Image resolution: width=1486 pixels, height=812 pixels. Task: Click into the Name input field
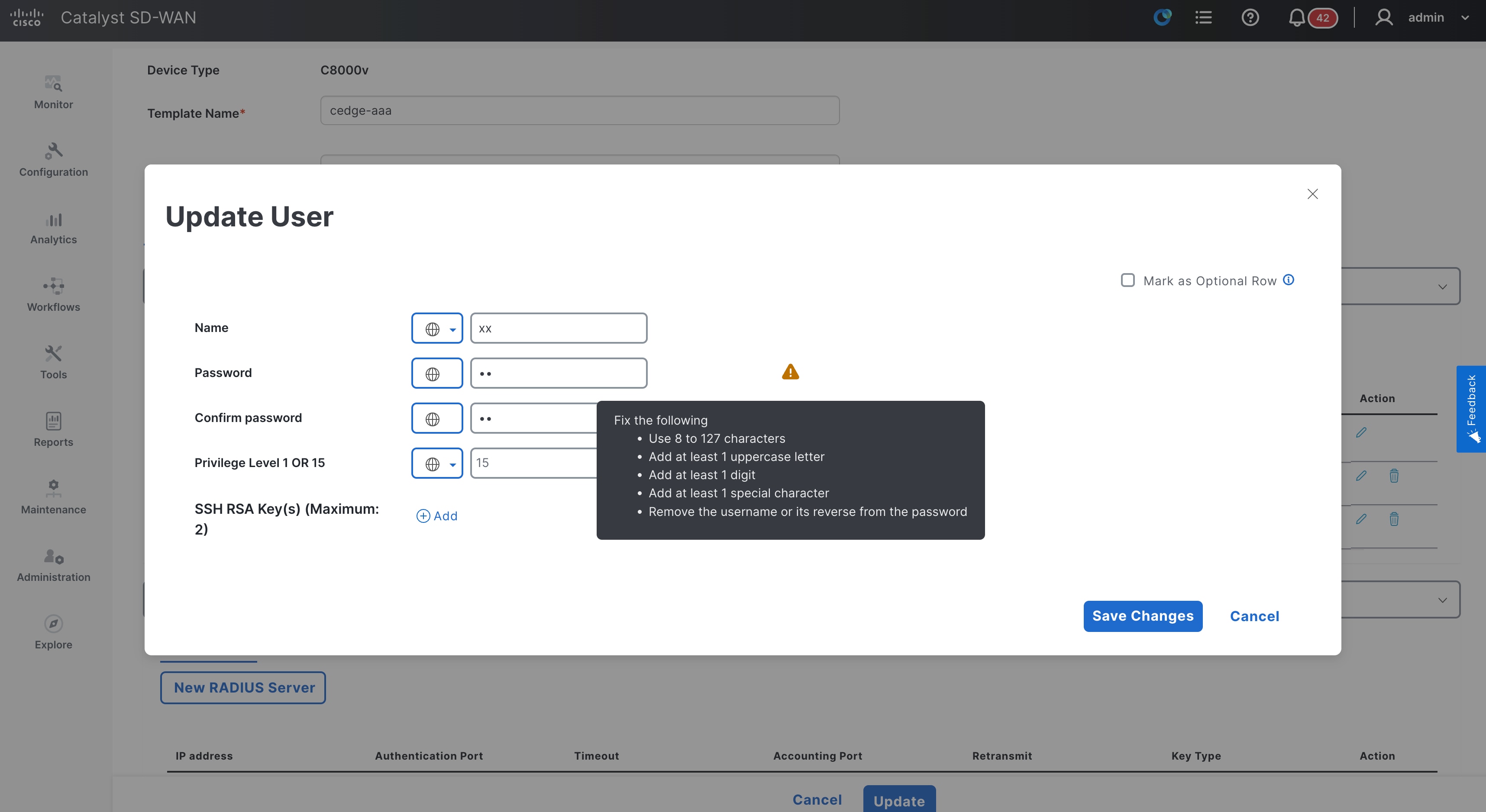tap(559, 328)
